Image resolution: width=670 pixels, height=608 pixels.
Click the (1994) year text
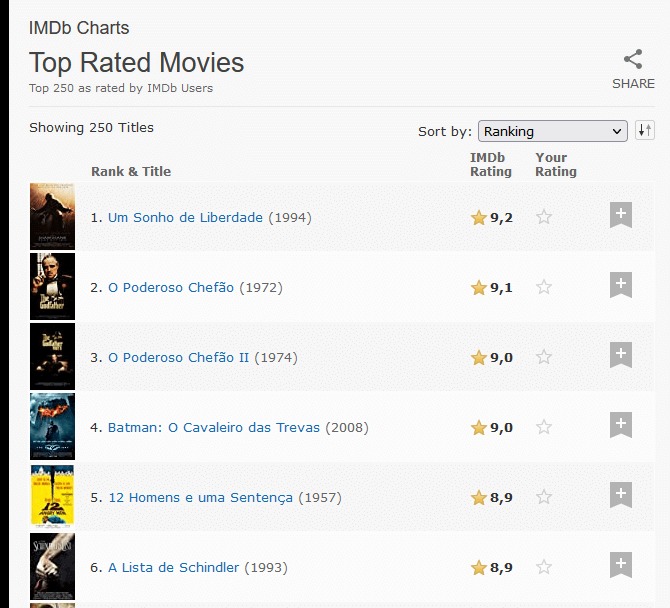pyautogui.click(x=290, y=217)
